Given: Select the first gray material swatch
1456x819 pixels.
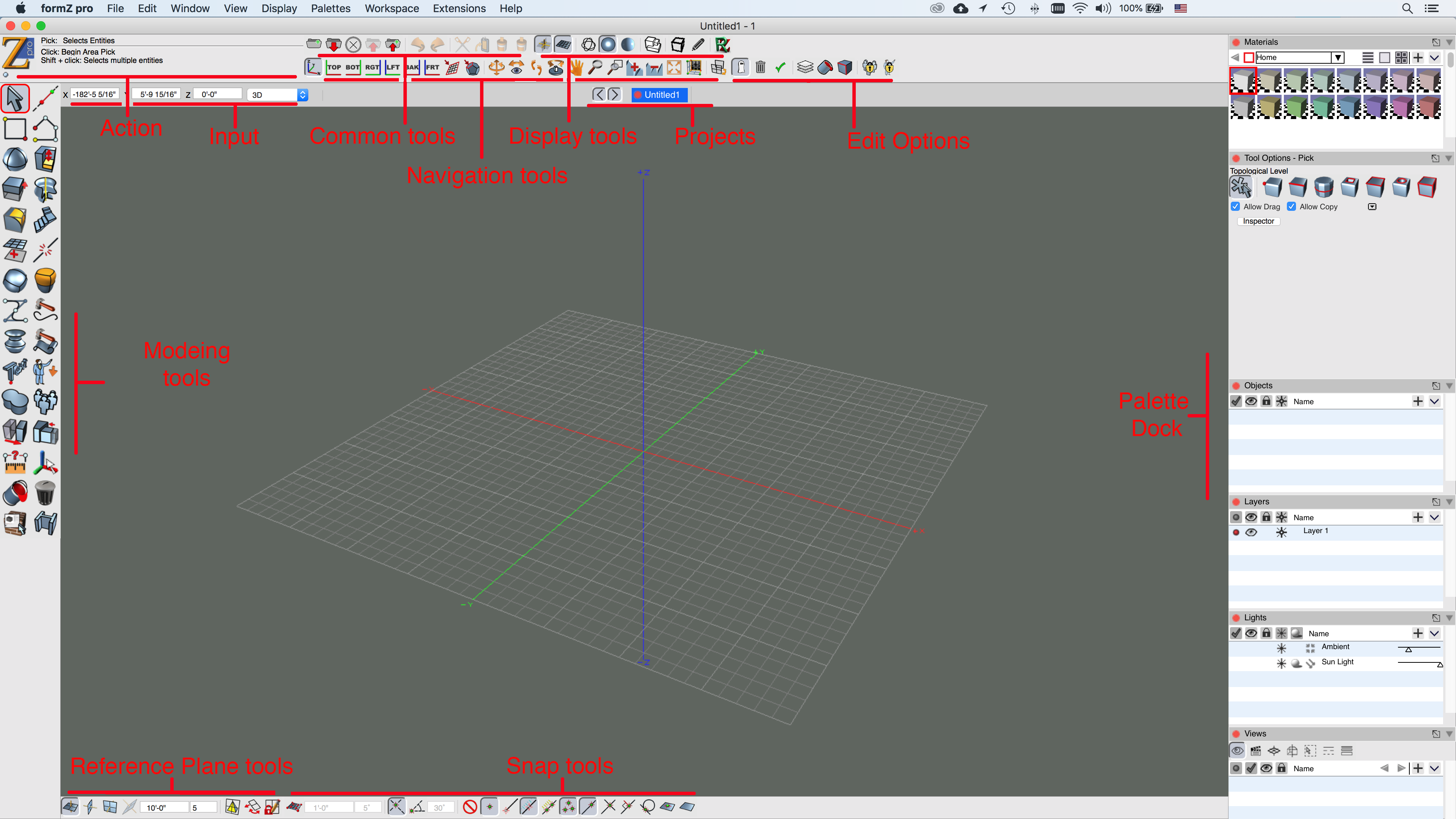Looking at the screenshot, I should (x=1243, y=80).
